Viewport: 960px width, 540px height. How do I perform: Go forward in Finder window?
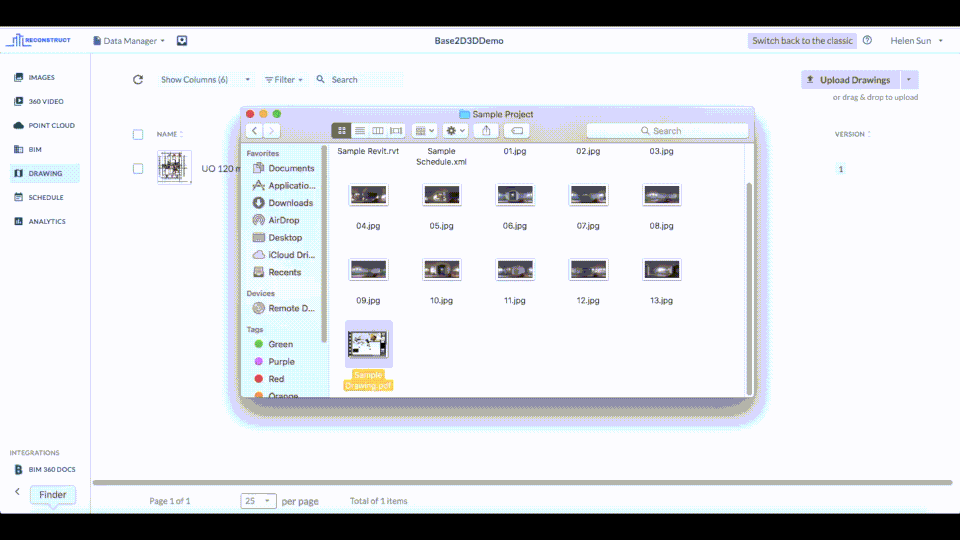click(x=272, y=130)
